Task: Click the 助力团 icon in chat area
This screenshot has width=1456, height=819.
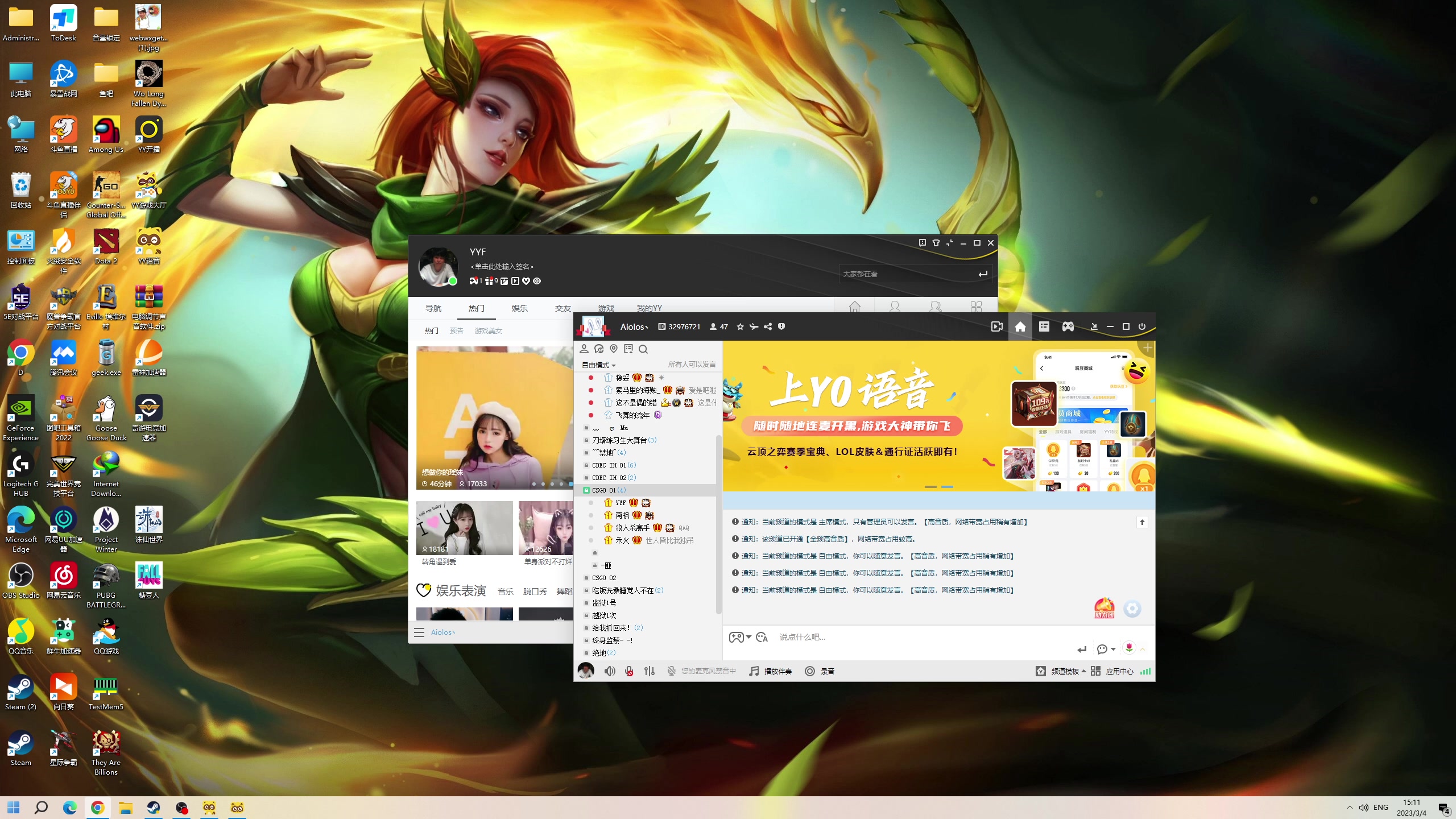Action: (x=1104, y=608)
